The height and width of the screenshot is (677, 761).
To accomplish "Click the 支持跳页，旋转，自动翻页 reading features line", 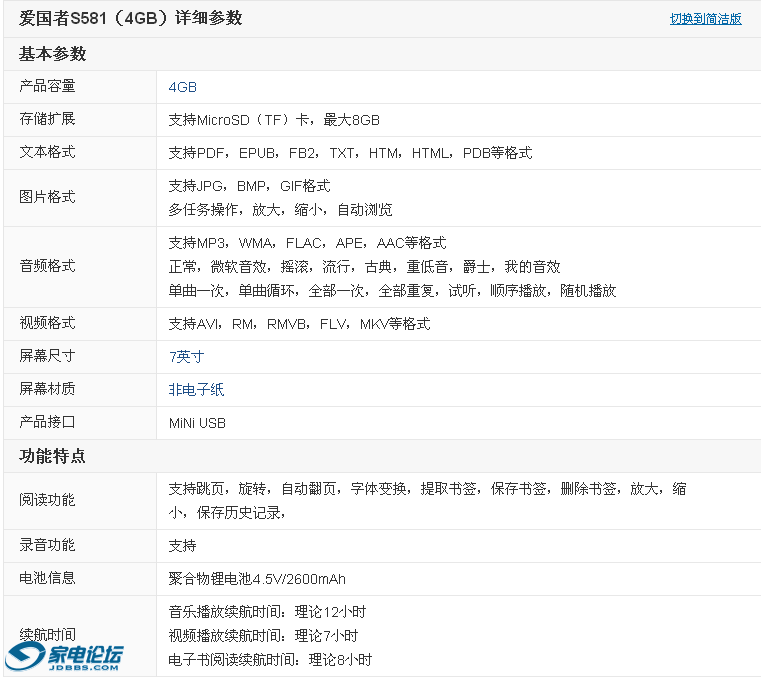I will (x=427, y=489).
